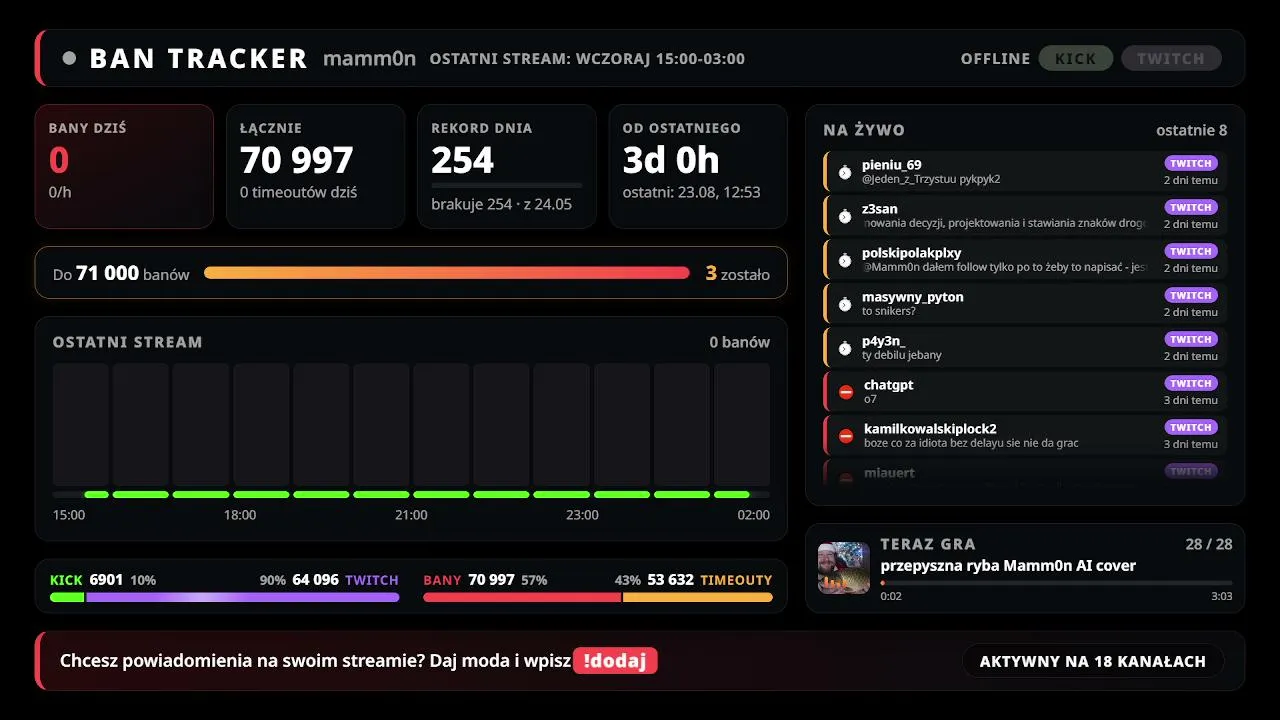Click the username polskipolakplxy
Image resolution: width=1280 pixels, height=720 pixels.
(x=911, y=253)
